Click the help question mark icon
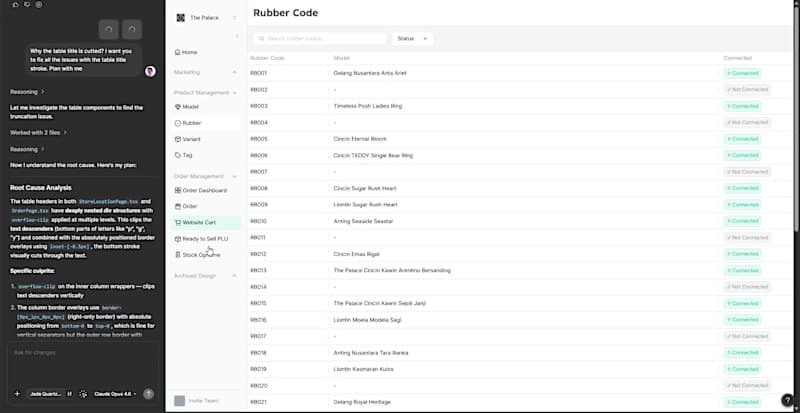Viewport: 800px width, 413px height. click(x=787, y=400)
